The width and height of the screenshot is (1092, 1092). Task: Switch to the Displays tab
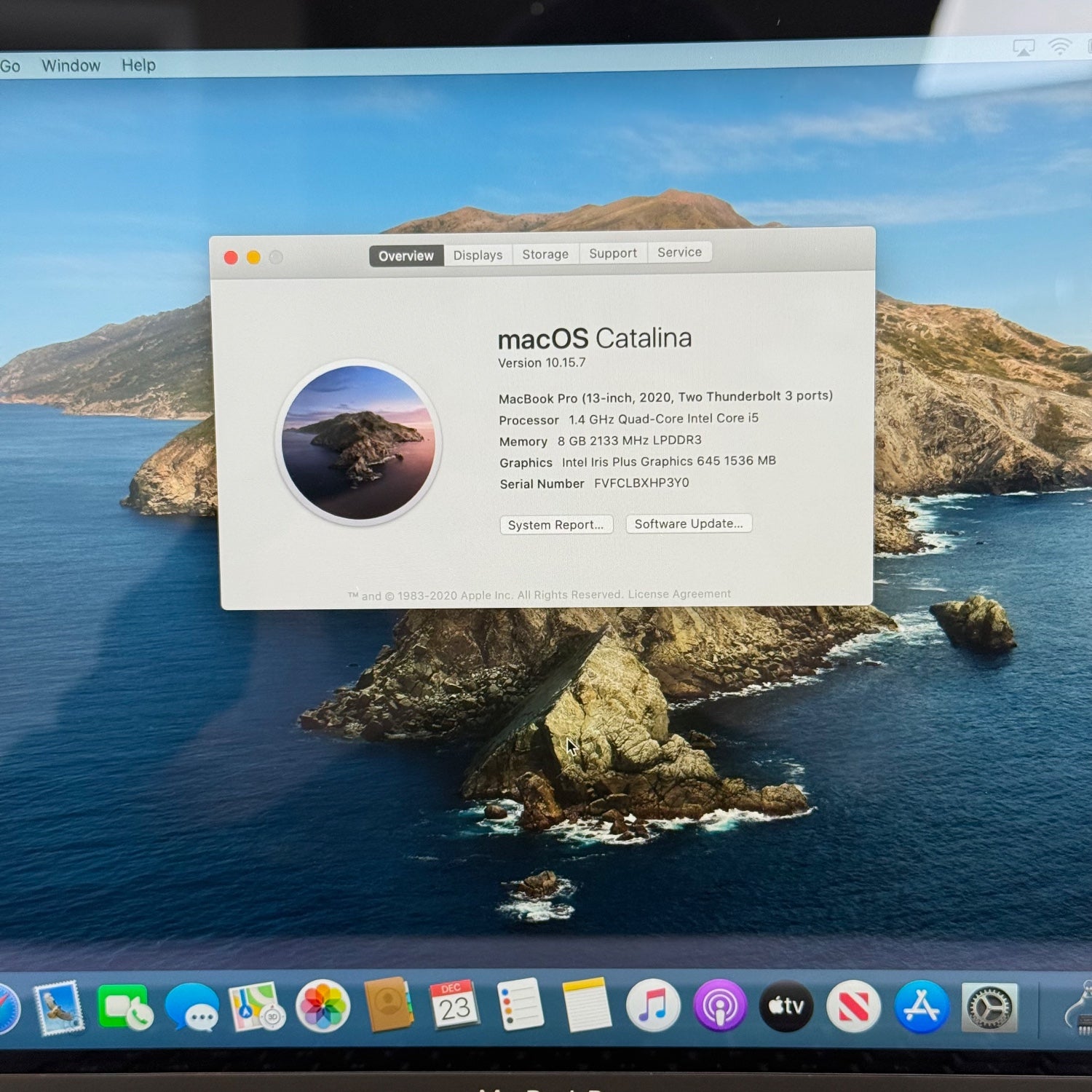478,255
